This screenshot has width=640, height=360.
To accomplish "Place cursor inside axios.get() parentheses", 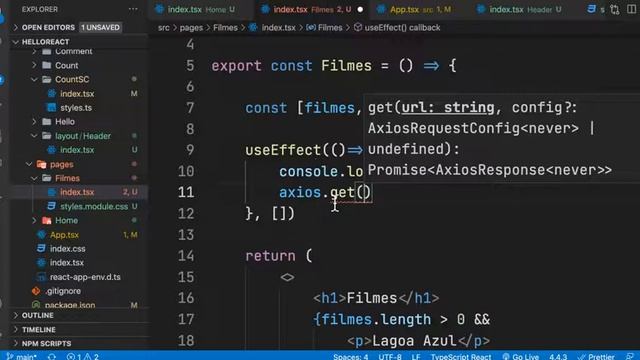I will click(x=364, y=192).
